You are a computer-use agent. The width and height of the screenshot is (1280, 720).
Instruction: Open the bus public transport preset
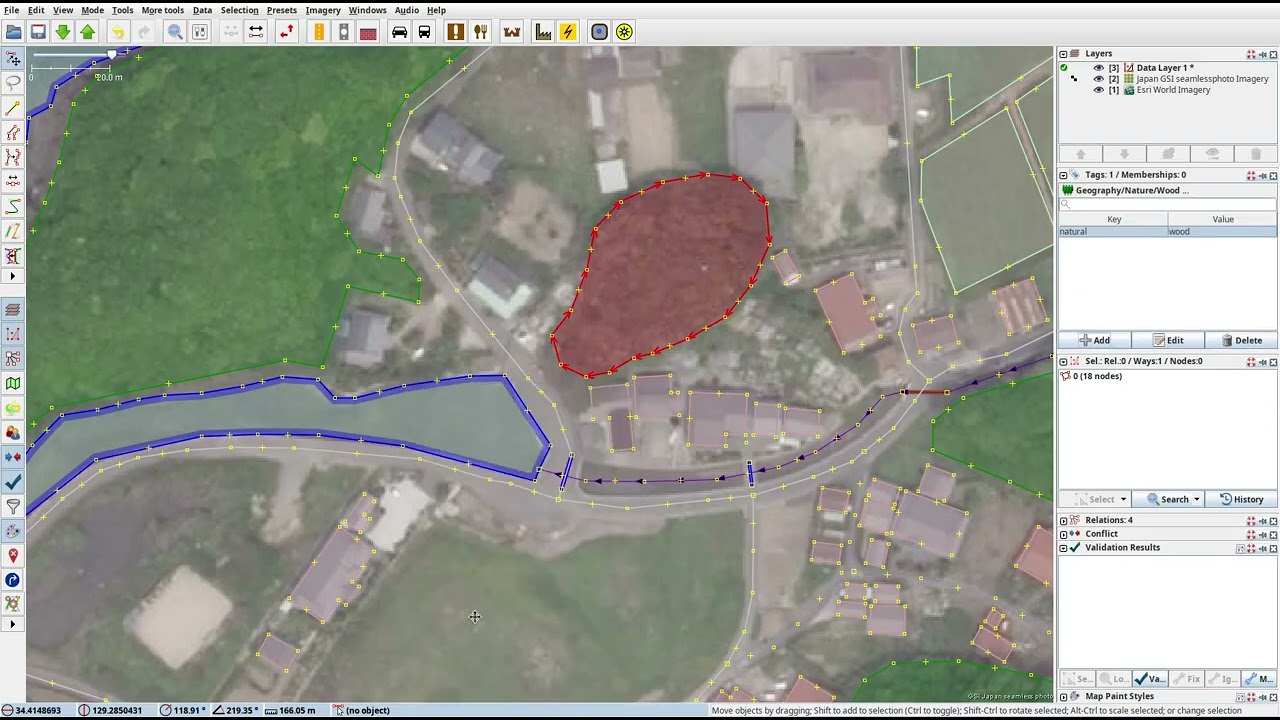coord(424,32)
